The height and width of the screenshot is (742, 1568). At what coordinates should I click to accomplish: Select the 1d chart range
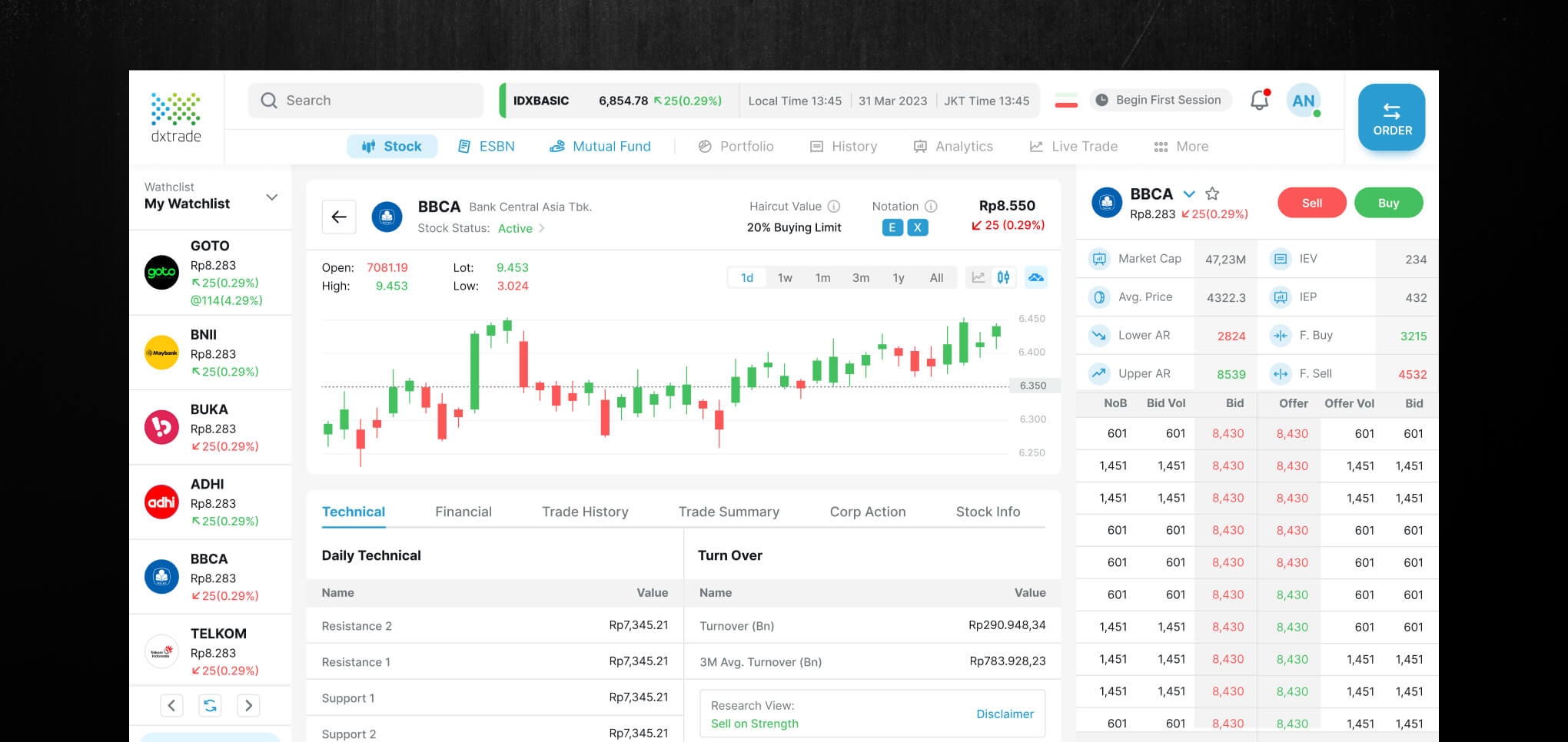[x=747, y=277]
